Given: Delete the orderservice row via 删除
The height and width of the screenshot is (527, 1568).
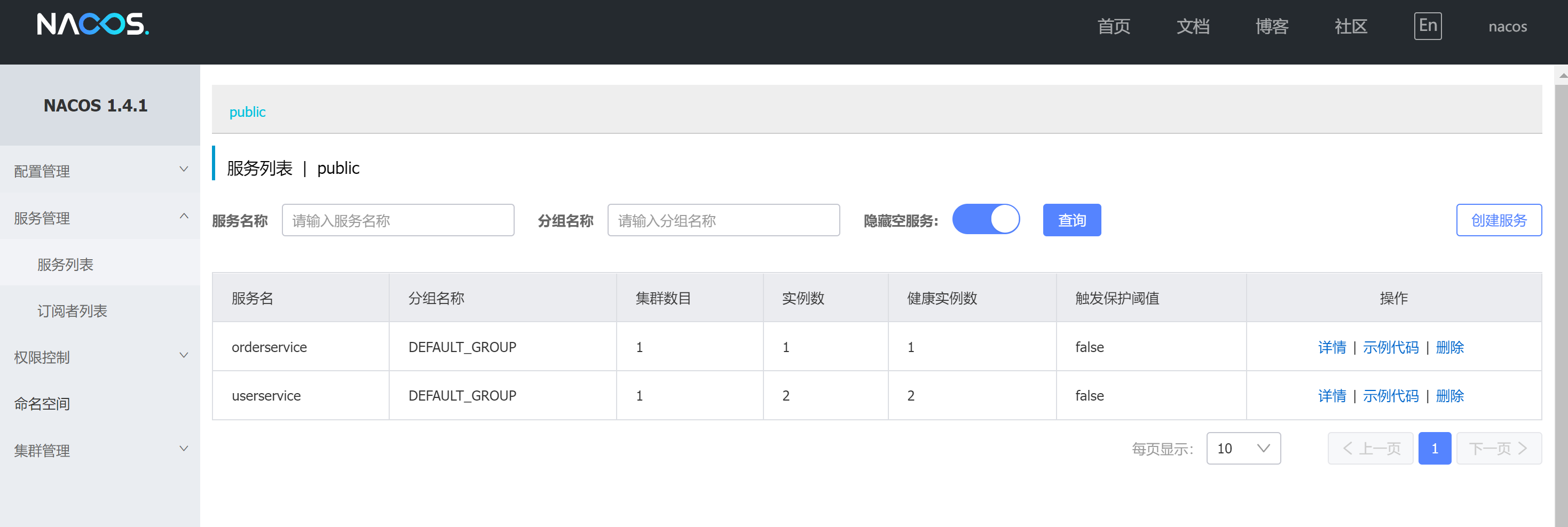Looking at the screenshot, I should pyautogui.click(x=1449, y=347).
